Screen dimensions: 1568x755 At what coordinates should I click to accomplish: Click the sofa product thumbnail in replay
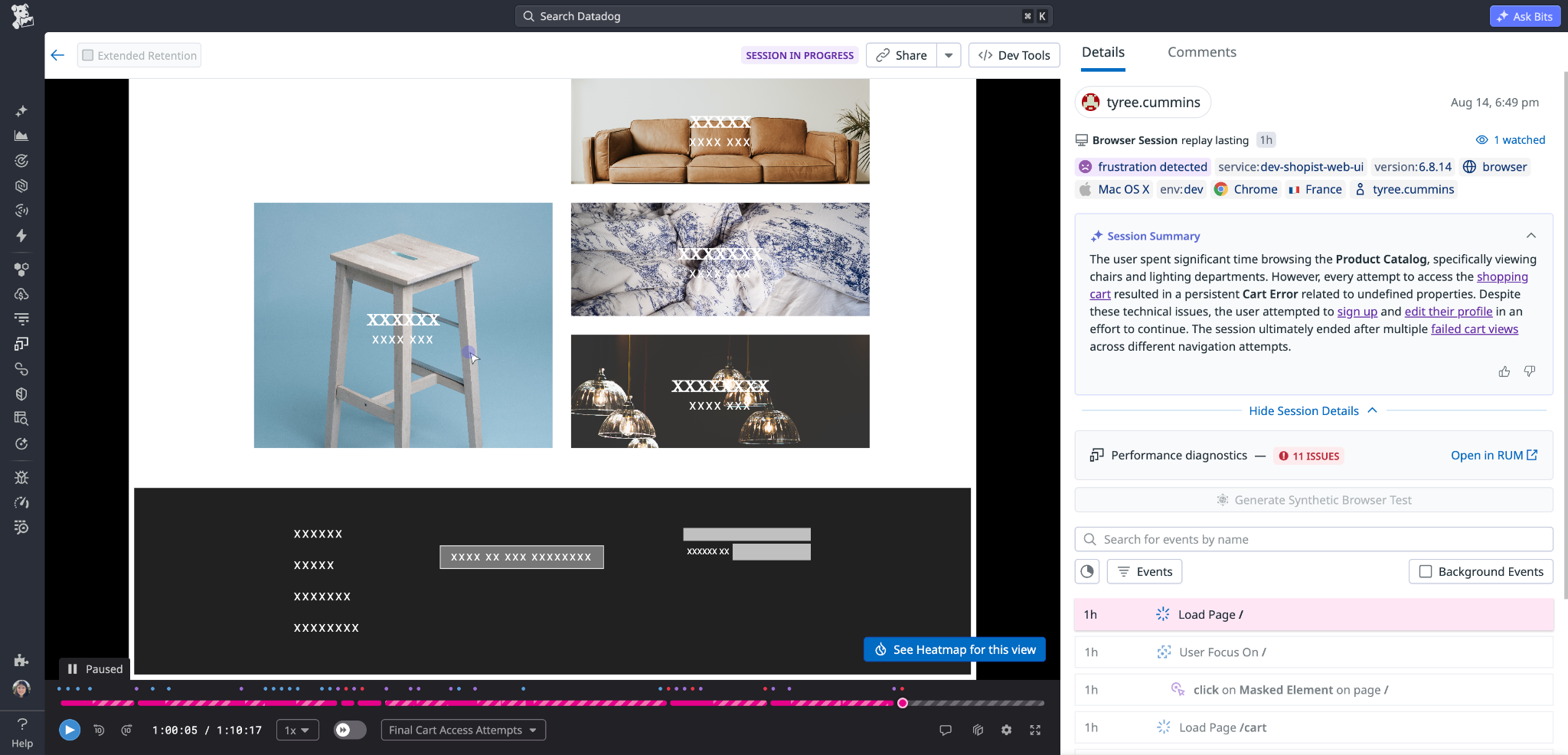720,131
